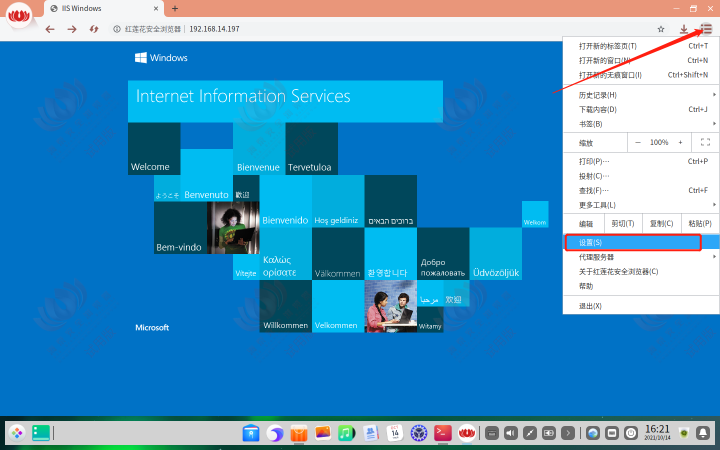Open new tab with plus button
Image resolution: width=720 pixels, height=450 pixels.
click(x=175, y=8)
